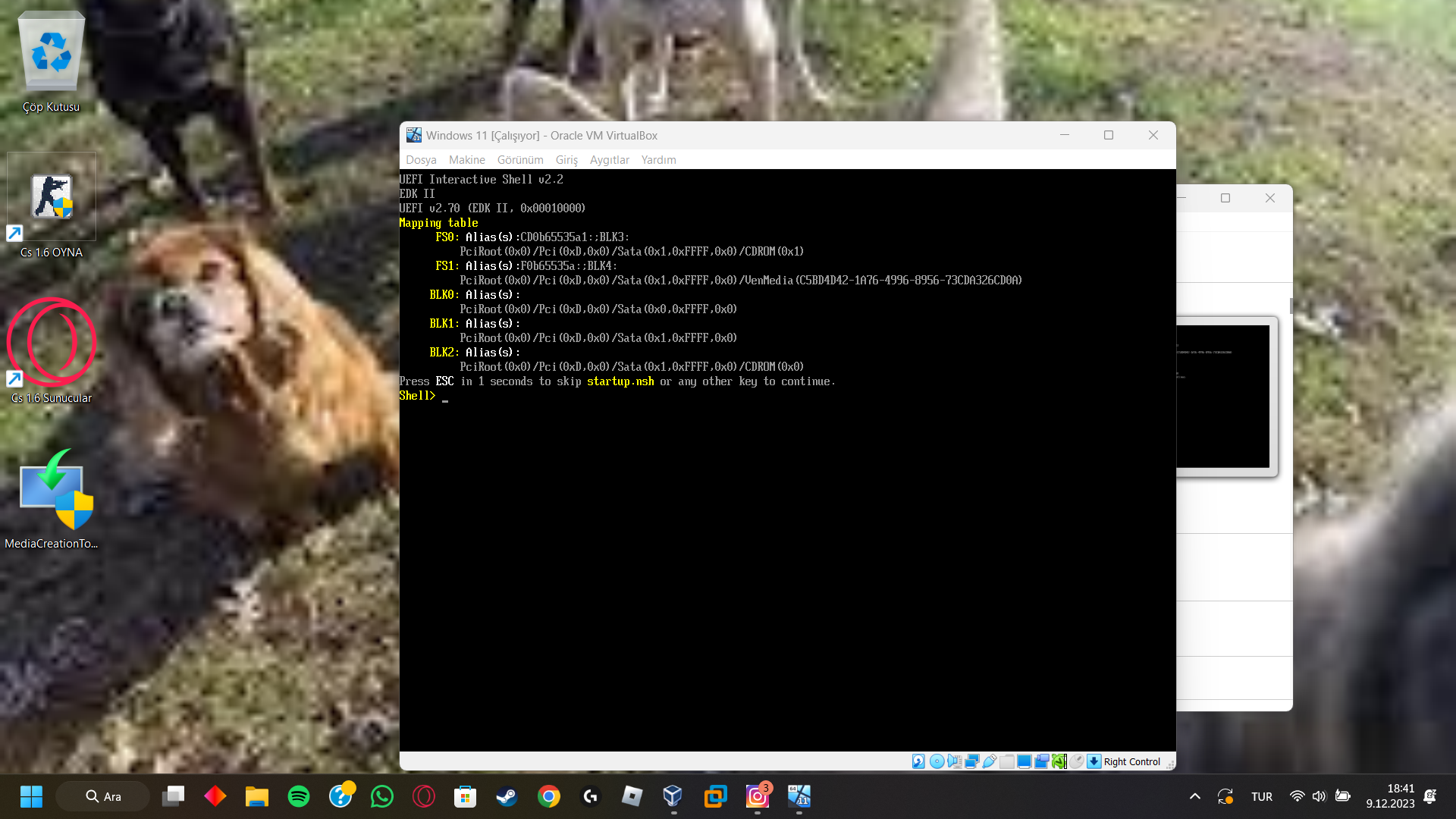Click the shared folders status icon
Screen dimensions: 1456x819
click(1007, 761)
